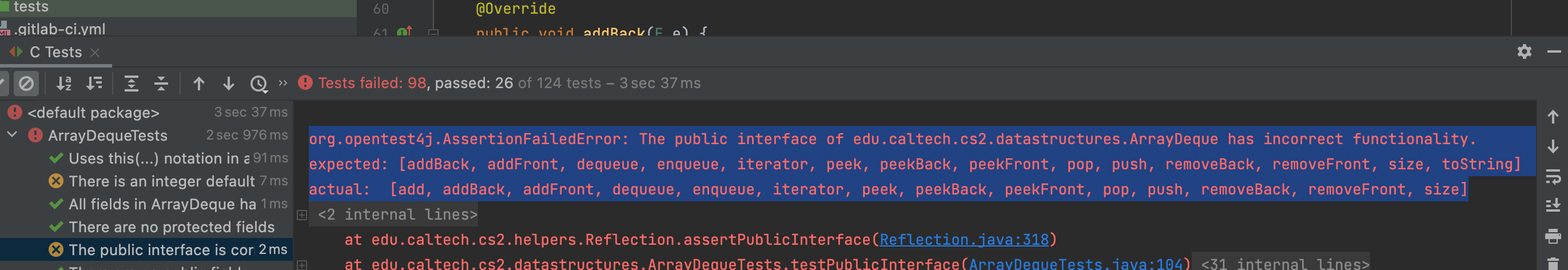
Task: Print the console output
Action: [1553, 236]
